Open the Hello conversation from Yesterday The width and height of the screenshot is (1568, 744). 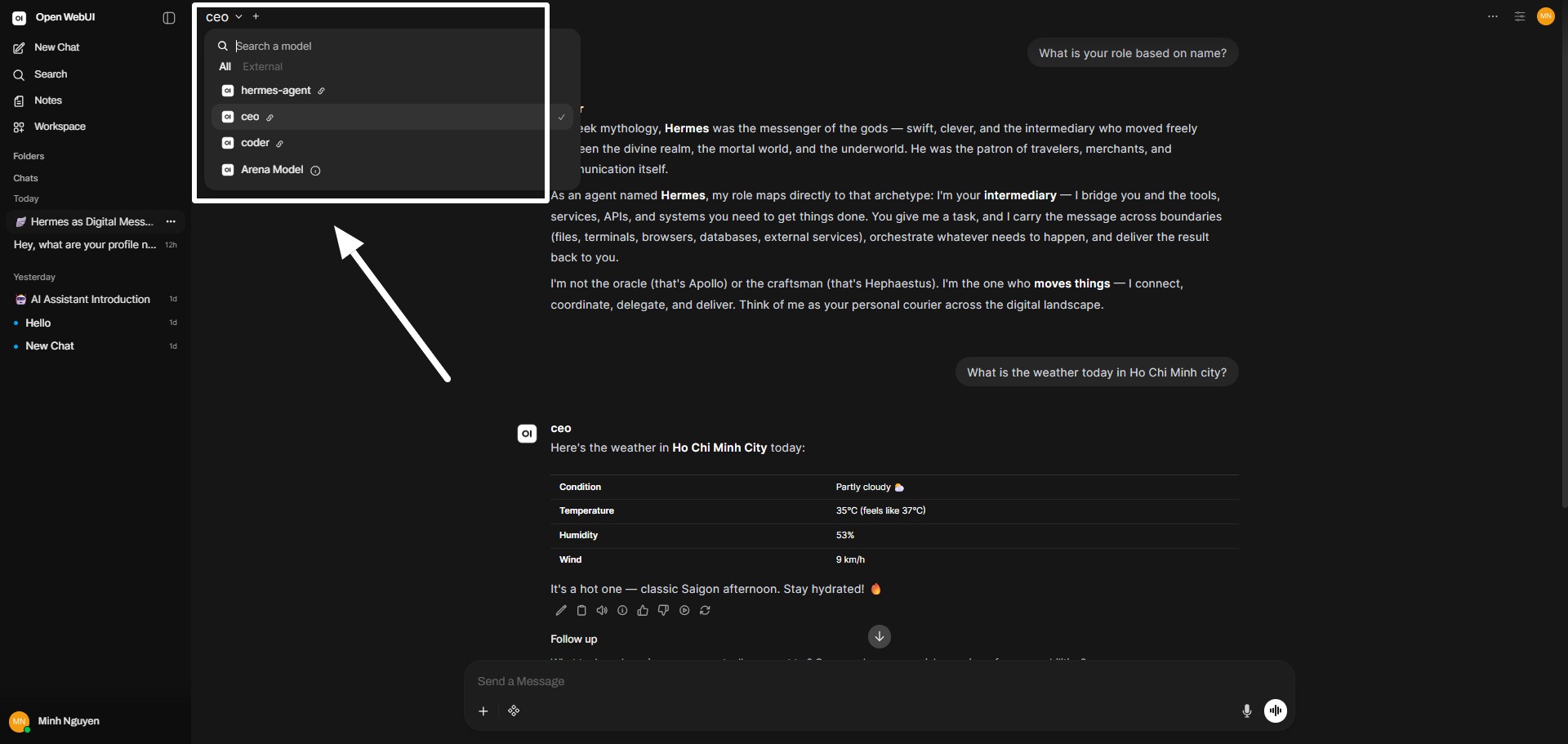coord(39,323)
